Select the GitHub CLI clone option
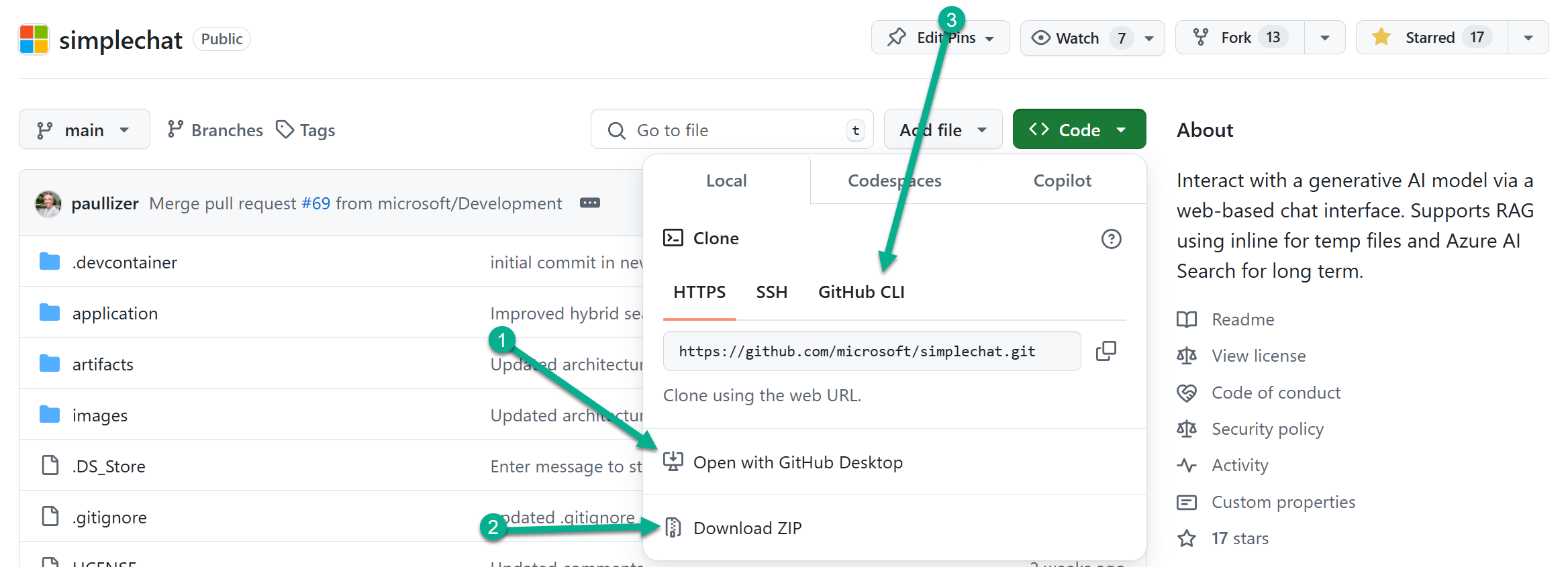 [861, 292]
